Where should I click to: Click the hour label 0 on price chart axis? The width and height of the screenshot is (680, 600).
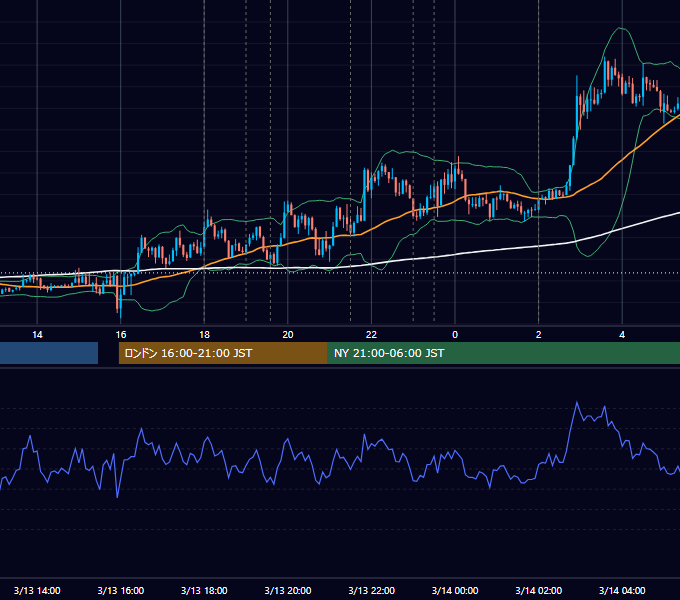pos(455,335)
